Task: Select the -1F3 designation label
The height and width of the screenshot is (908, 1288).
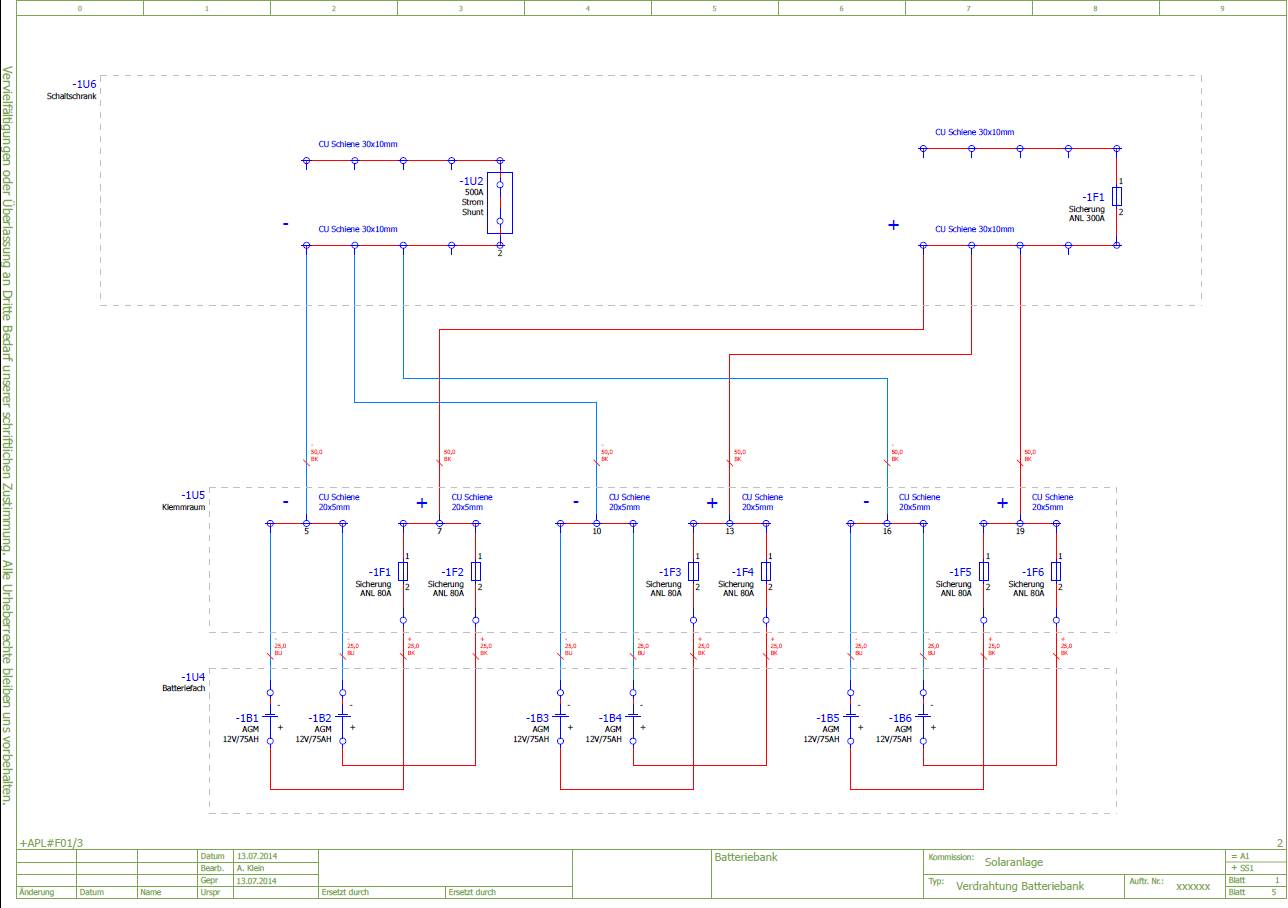Action: (x=670, y=572)
